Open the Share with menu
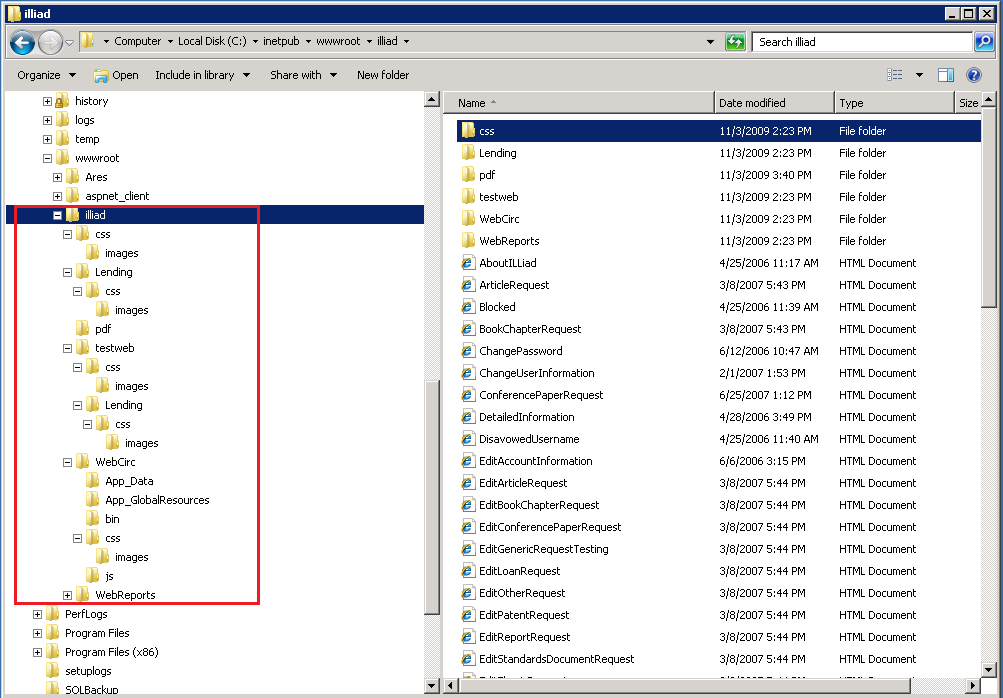Viewport: 1003px width, 698px height. point(303,75)
